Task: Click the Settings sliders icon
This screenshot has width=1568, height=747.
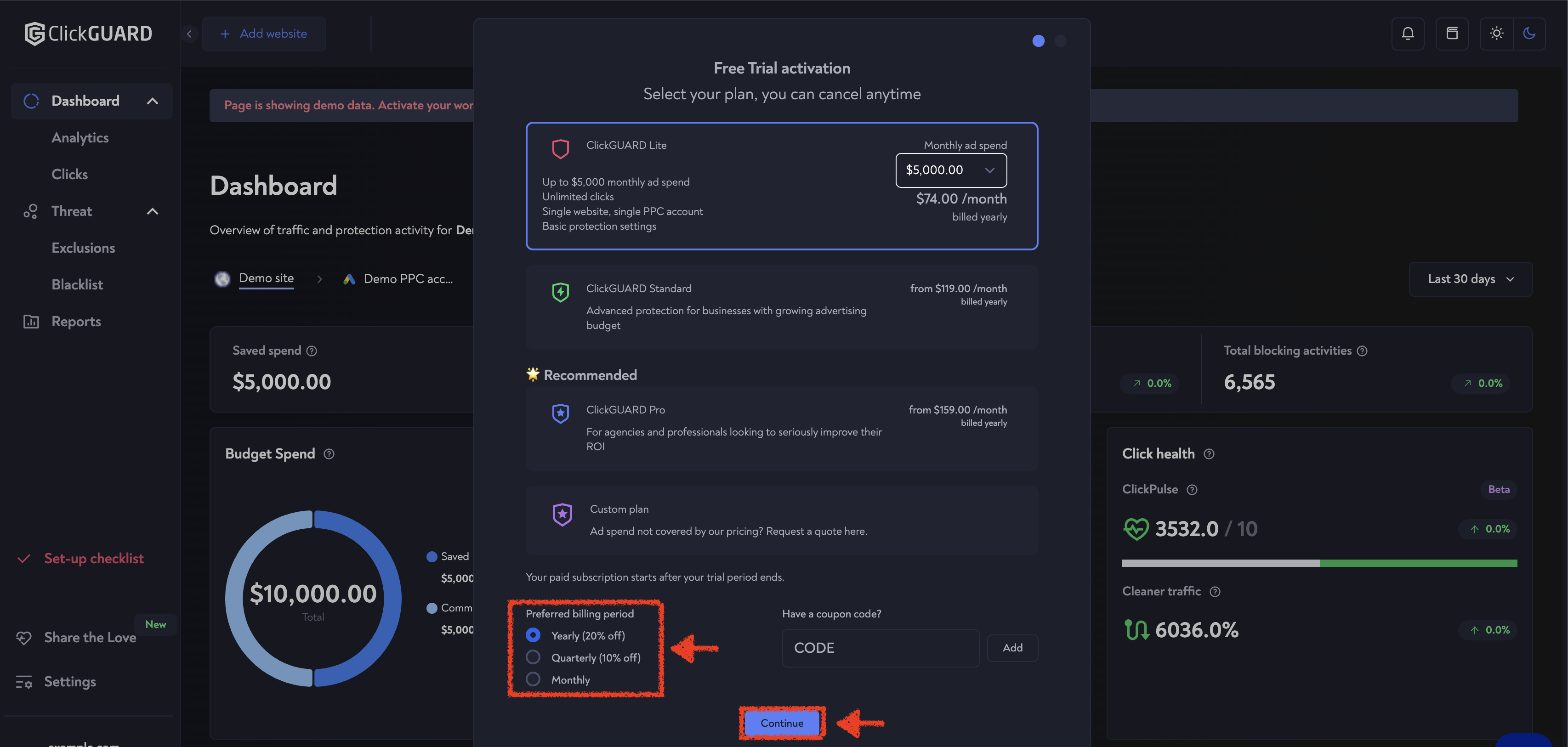Action: (24, 682)
